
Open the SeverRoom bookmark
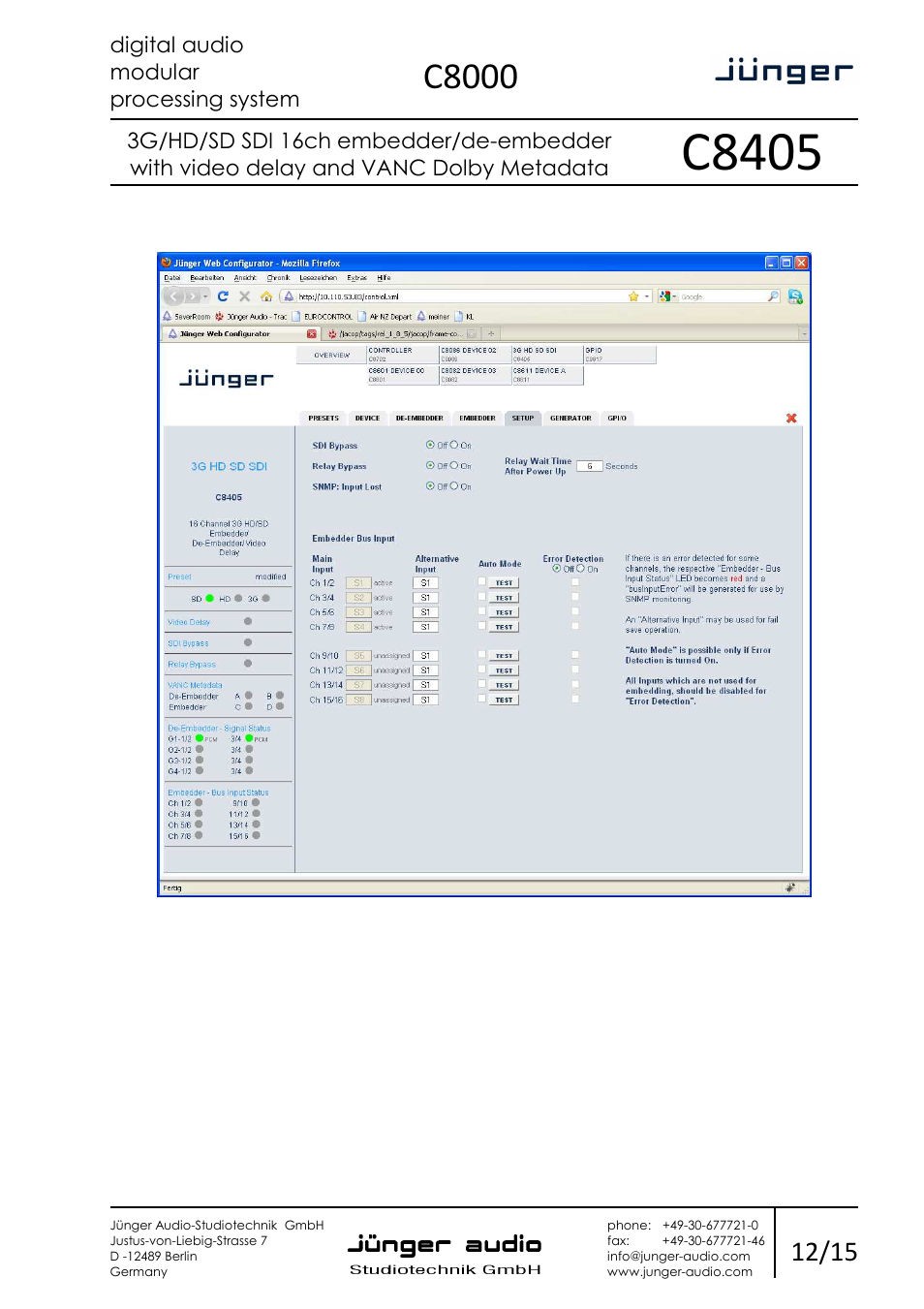click(187, 316)
